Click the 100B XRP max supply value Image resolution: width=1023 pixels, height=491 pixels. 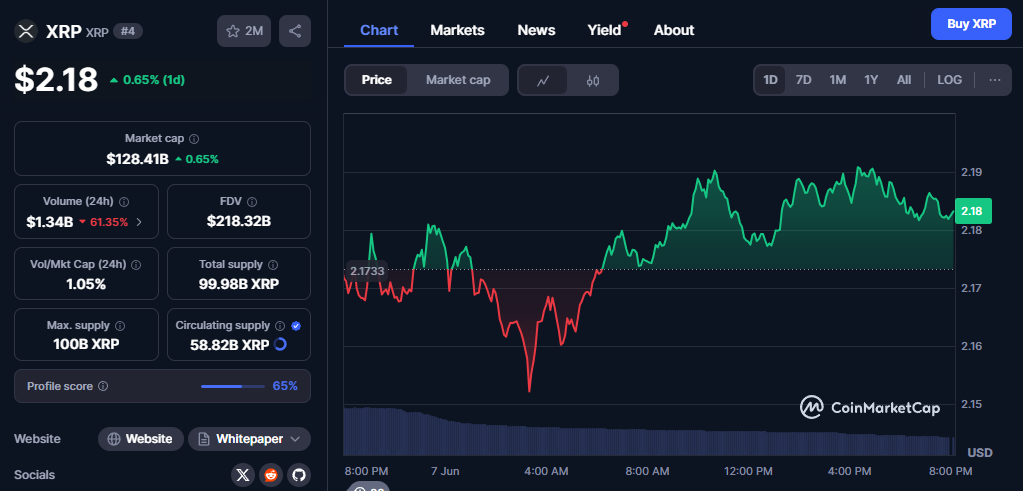86,344
